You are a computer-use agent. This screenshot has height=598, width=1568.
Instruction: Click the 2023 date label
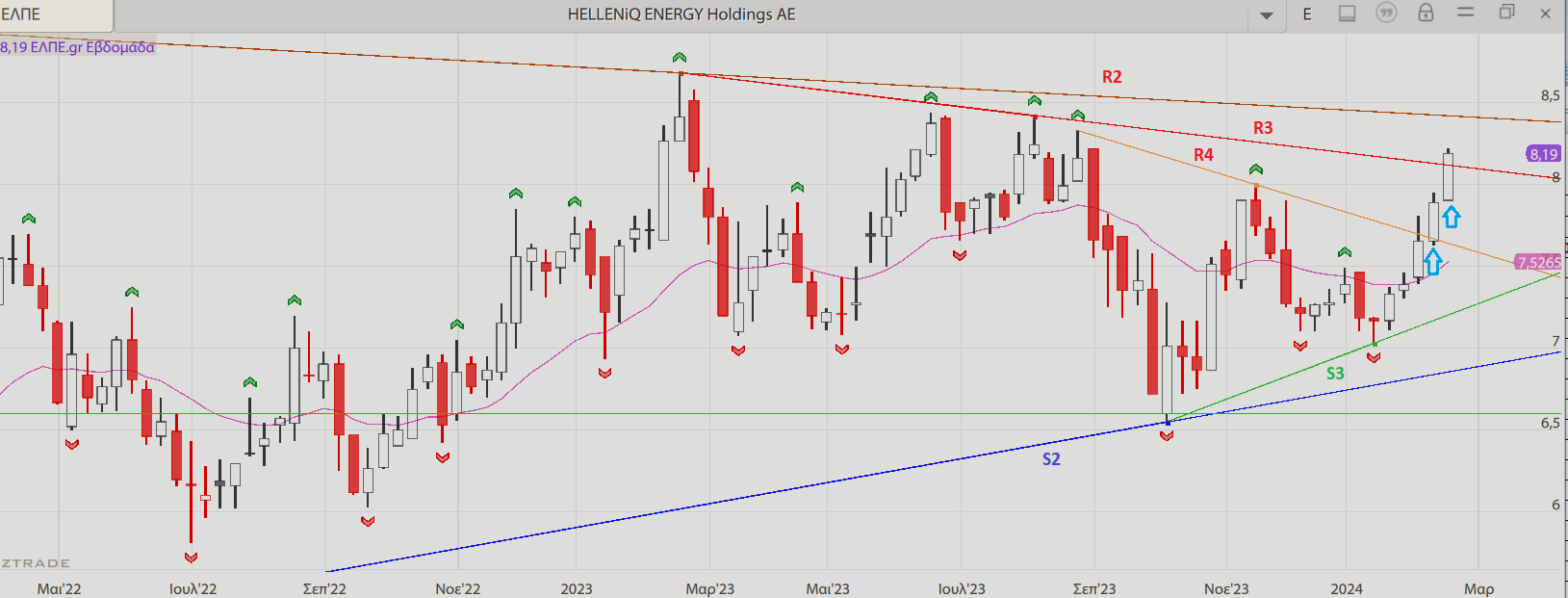pos(577,588)
